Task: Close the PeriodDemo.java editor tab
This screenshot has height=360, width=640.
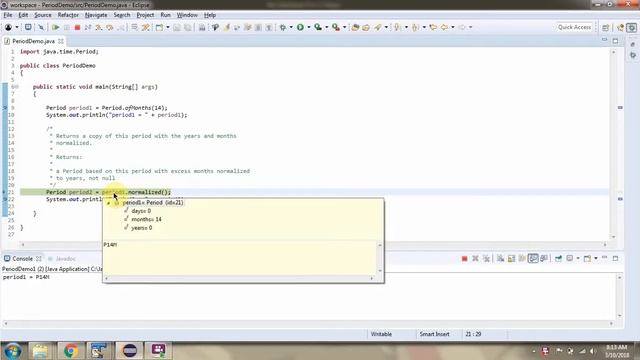Action: (x=61, y=41)
